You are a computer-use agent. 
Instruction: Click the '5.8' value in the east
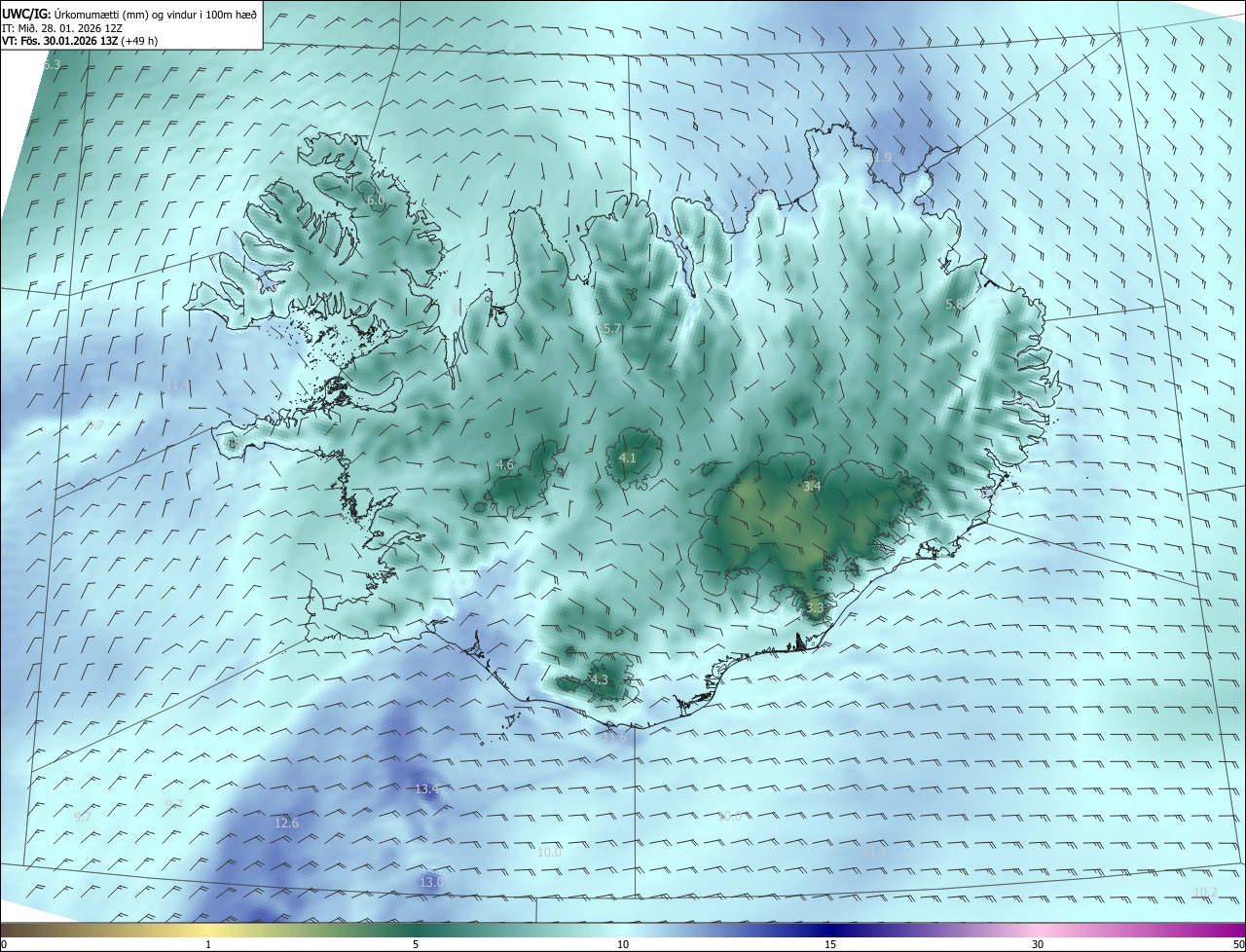point(954,305)
